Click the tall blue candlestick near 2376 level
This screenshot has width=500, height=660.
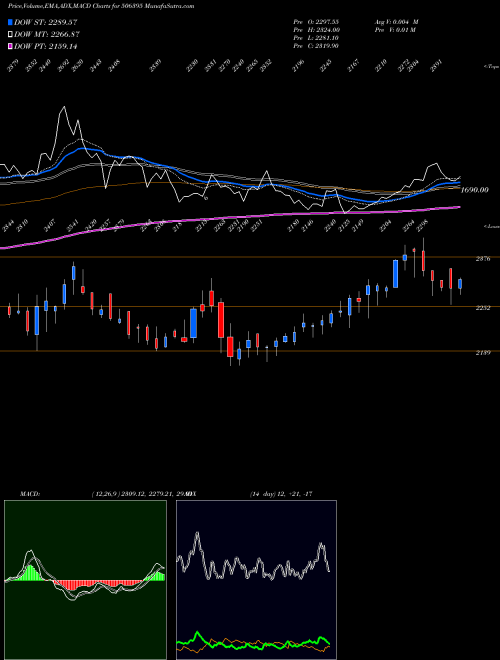coord(396,274)
